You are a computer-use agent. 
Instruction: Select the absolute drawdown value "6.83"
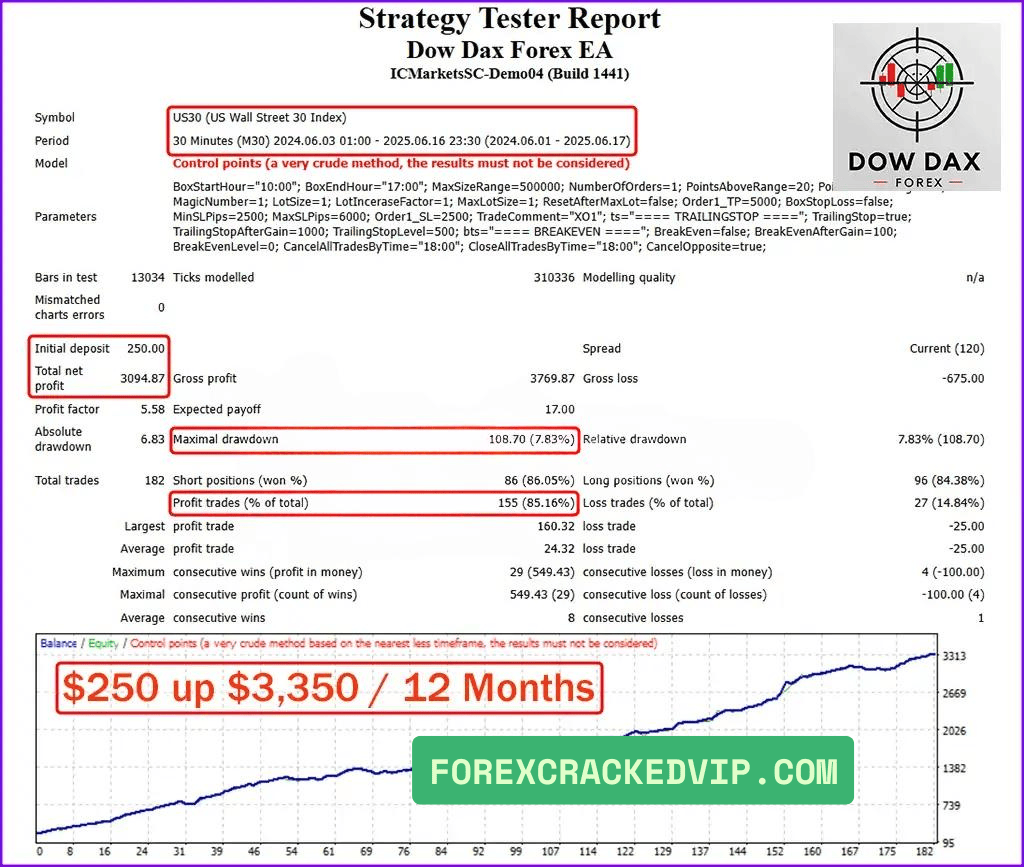[x=153, y=439]
